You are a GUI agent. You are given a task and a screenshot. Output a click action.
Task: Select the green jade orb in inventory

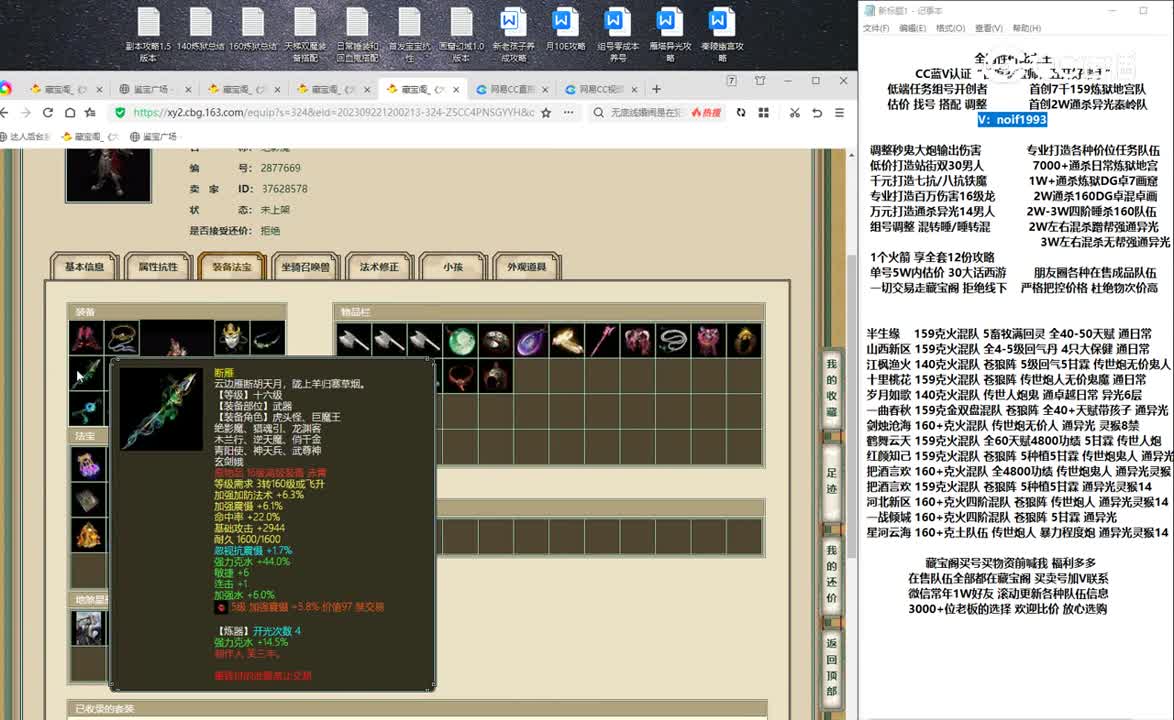click(461, 341)
